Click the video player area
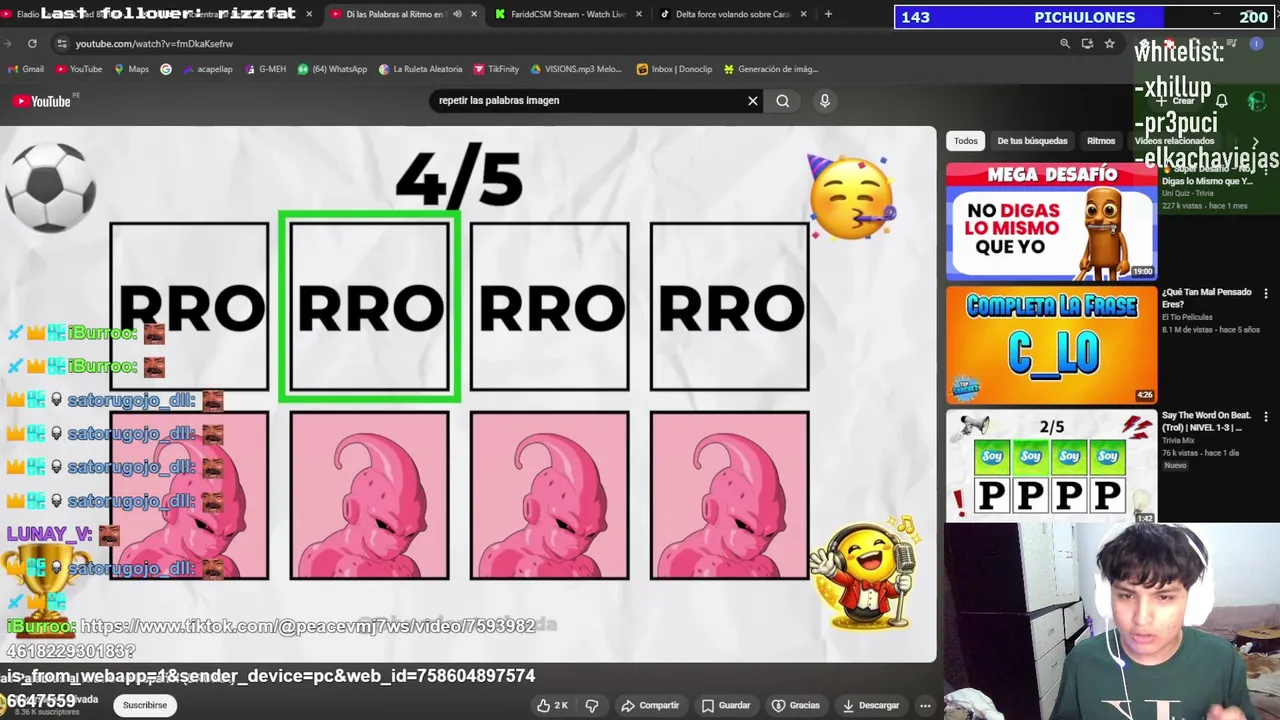1280x720 pixels. [x=468, y=393]
